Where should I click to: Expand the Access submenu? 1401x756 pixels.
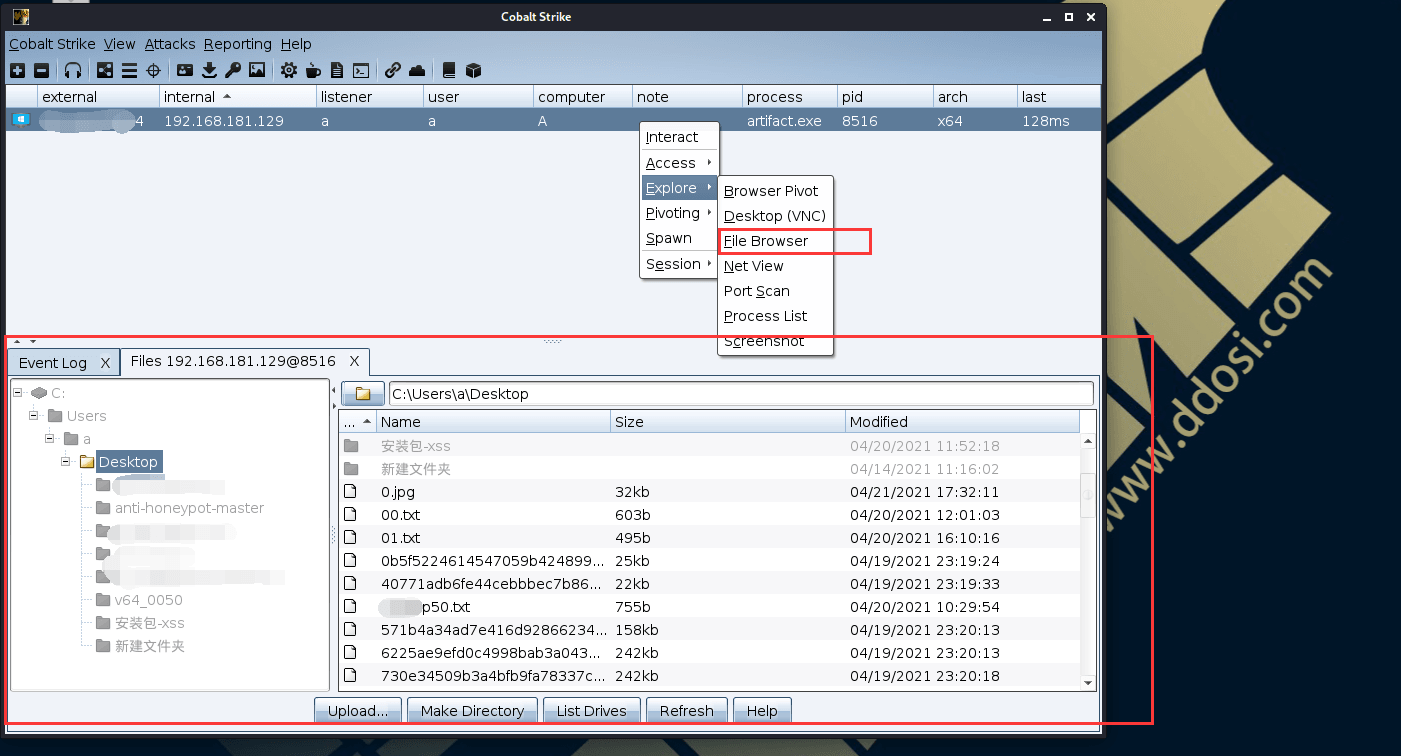[x=679, y=163]
